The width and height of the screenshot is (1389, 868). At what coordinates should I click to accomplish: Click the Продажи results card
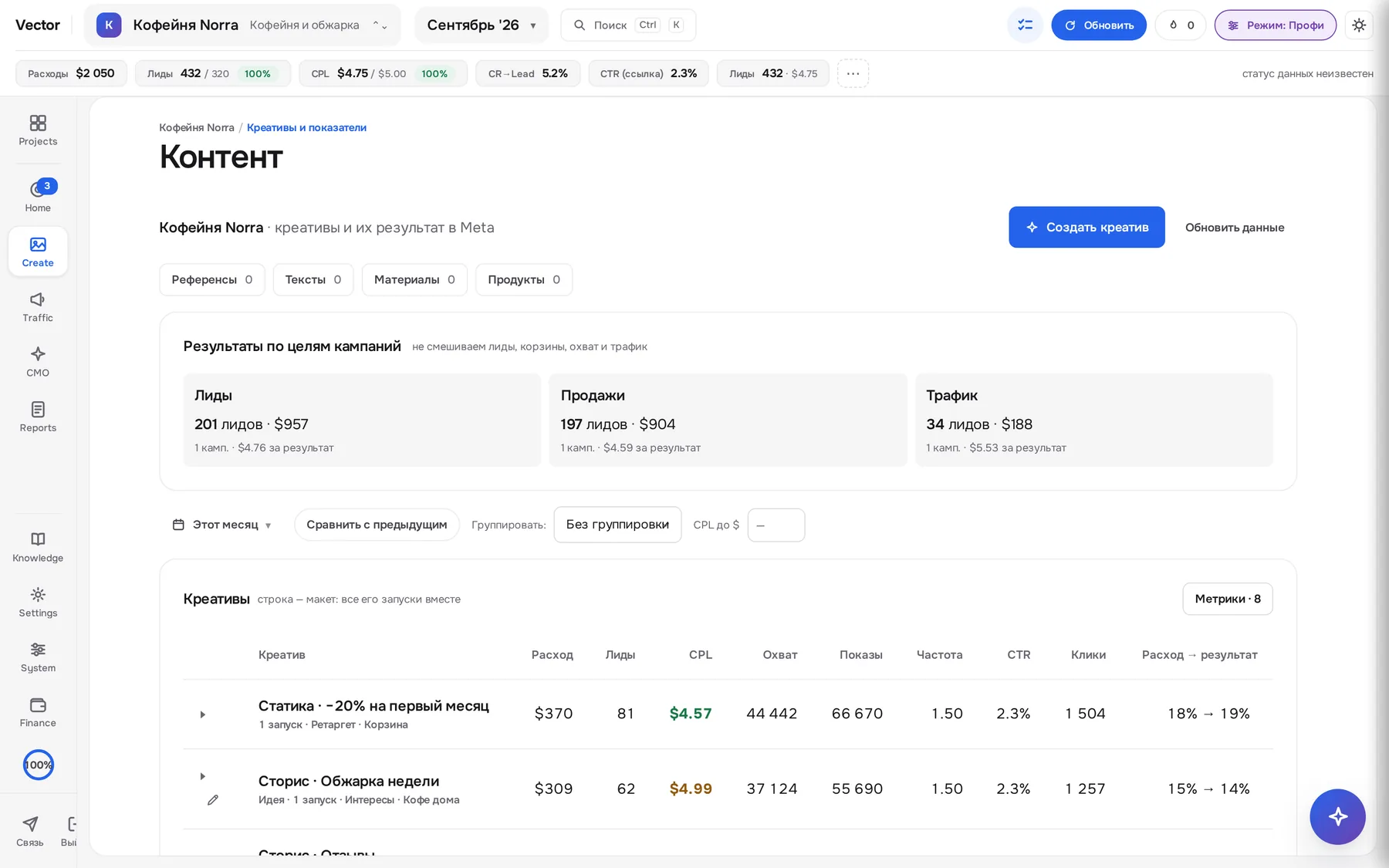click(728, 420)
